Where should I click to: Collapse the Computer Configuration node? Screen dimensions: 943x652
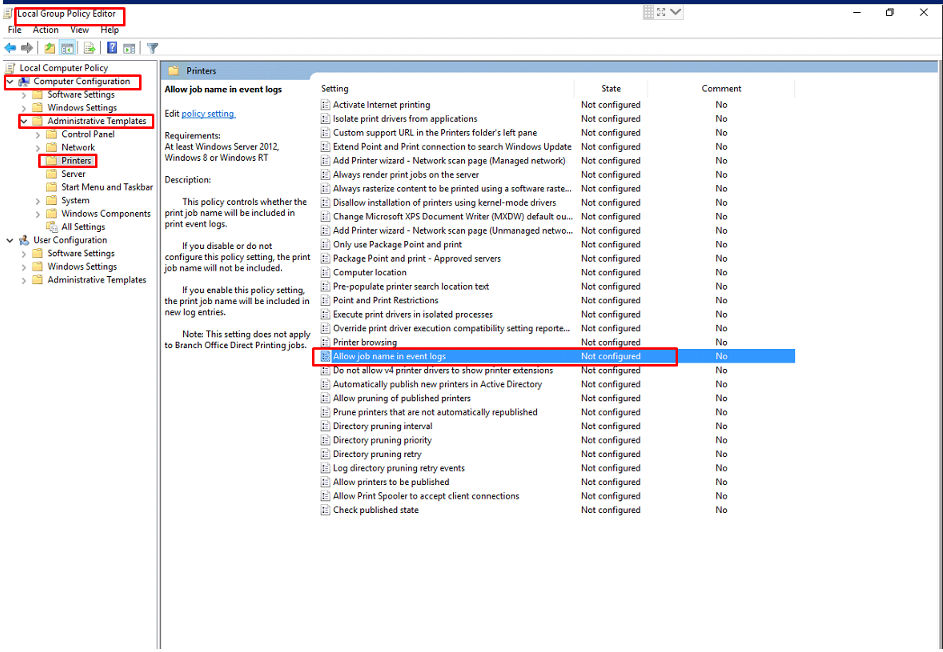click(10, 82)
